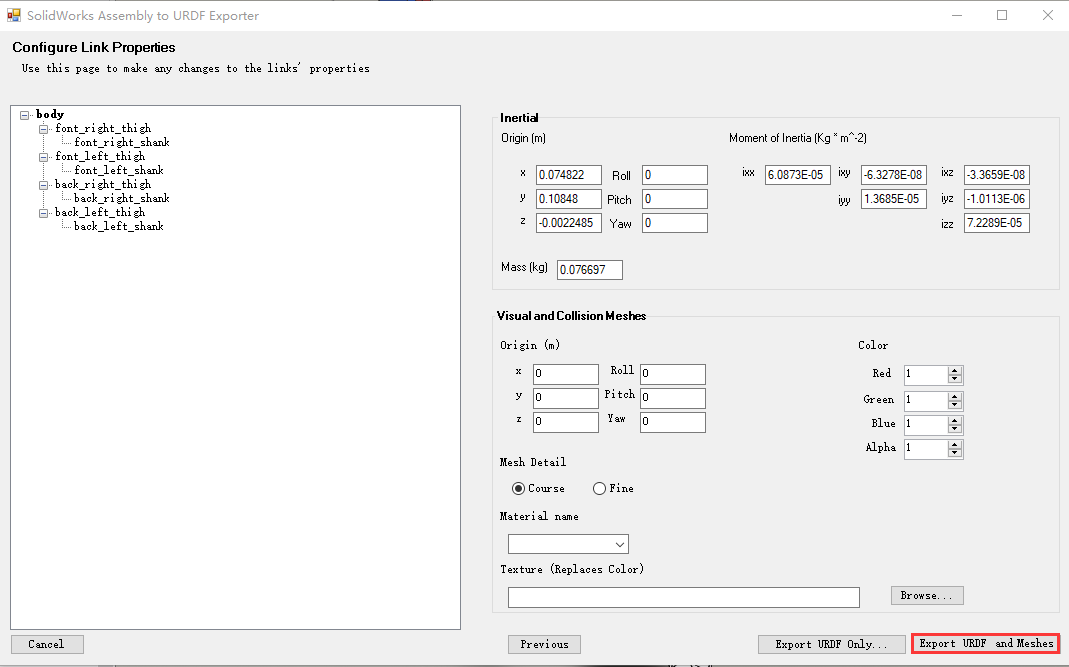Viewport: 1069px width, 667px height.
Task: Click the texture path input field
Action: [x=684, y=596]
